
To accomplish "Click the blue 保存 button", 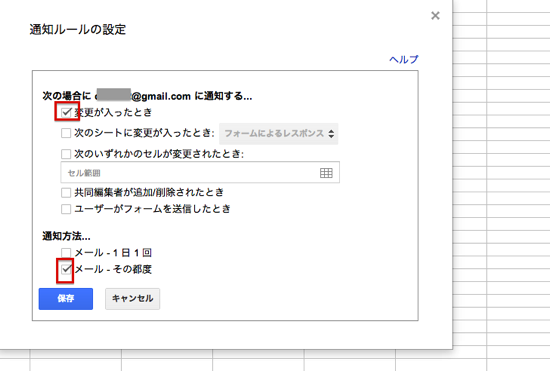I will point(66,299).
